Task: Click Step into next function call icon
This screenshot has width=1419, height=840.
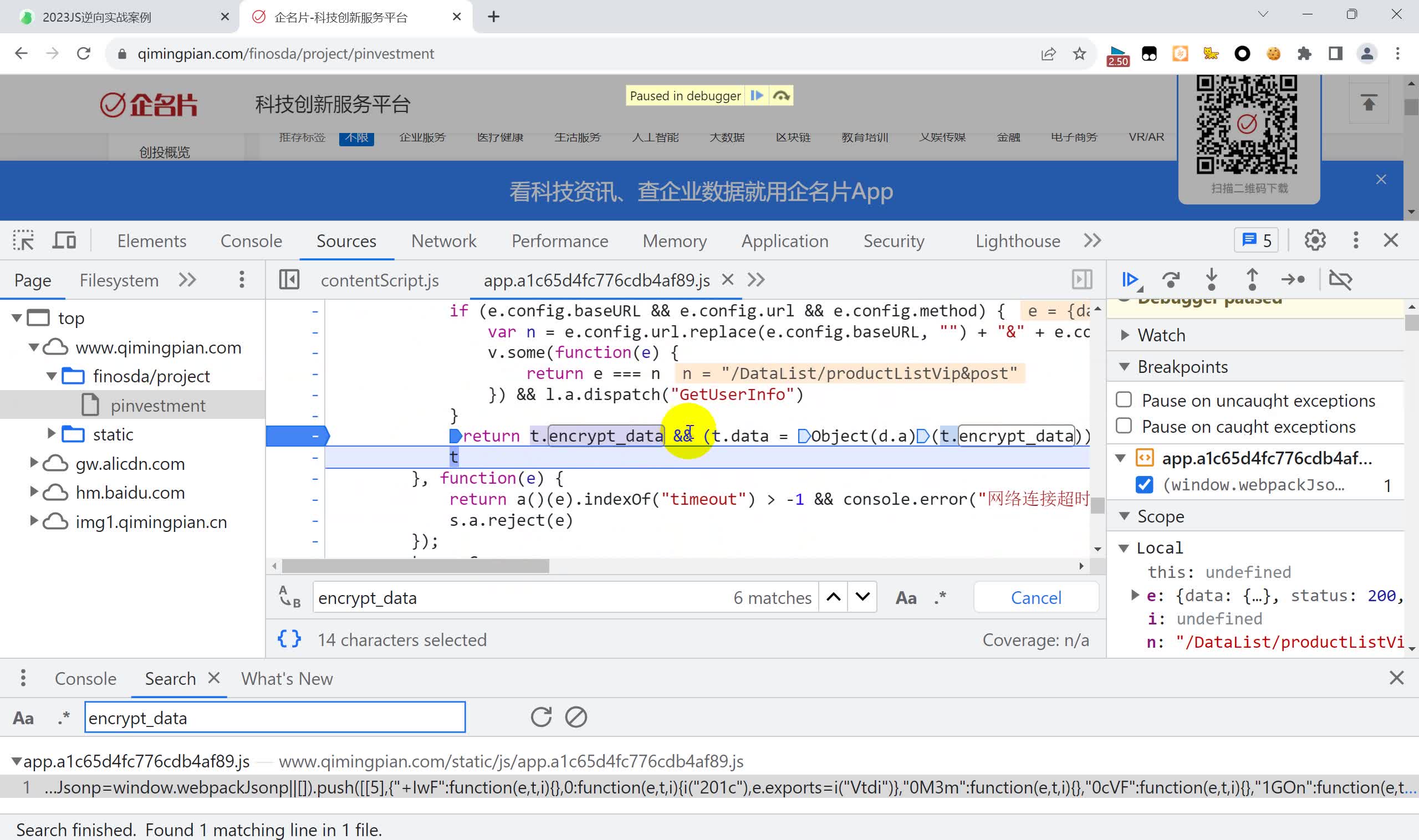Action: 1212,280
